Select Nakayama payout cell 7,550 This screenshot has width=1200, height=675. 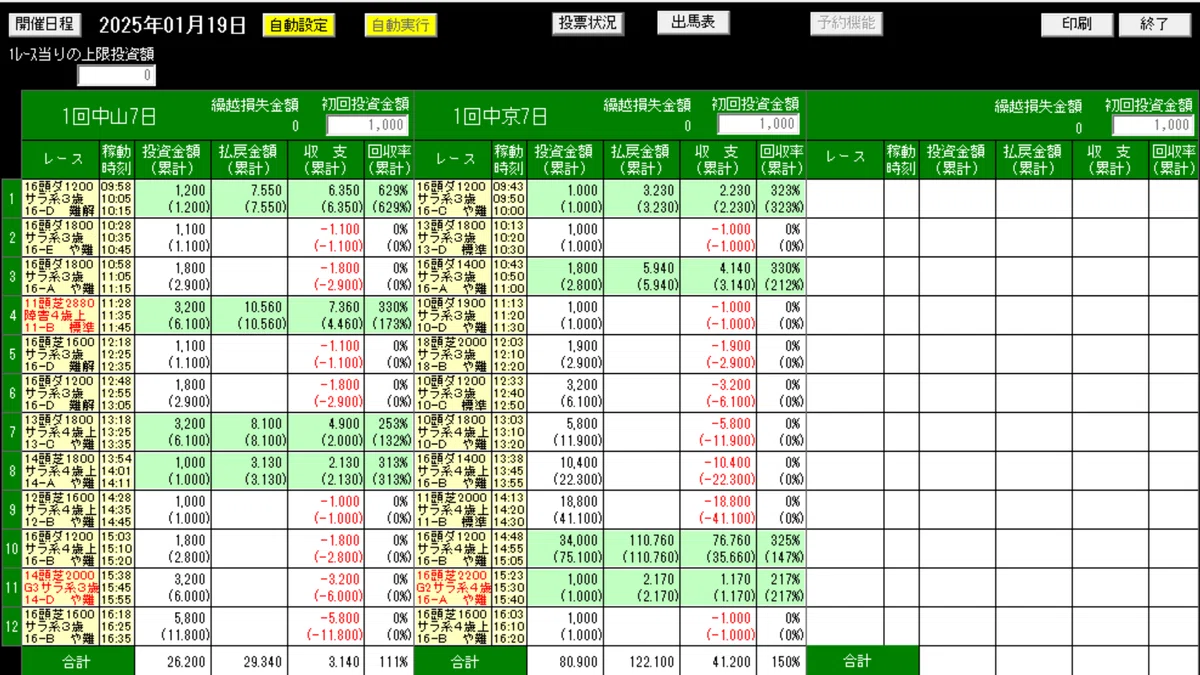[249, 199]
